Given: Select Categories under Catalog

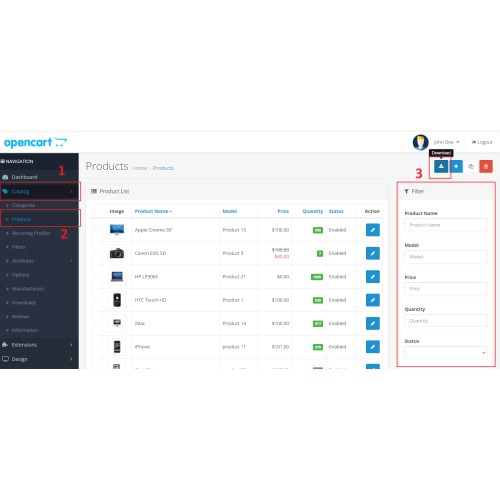Looking at the screenshot, I should click(x=23, y=205).
